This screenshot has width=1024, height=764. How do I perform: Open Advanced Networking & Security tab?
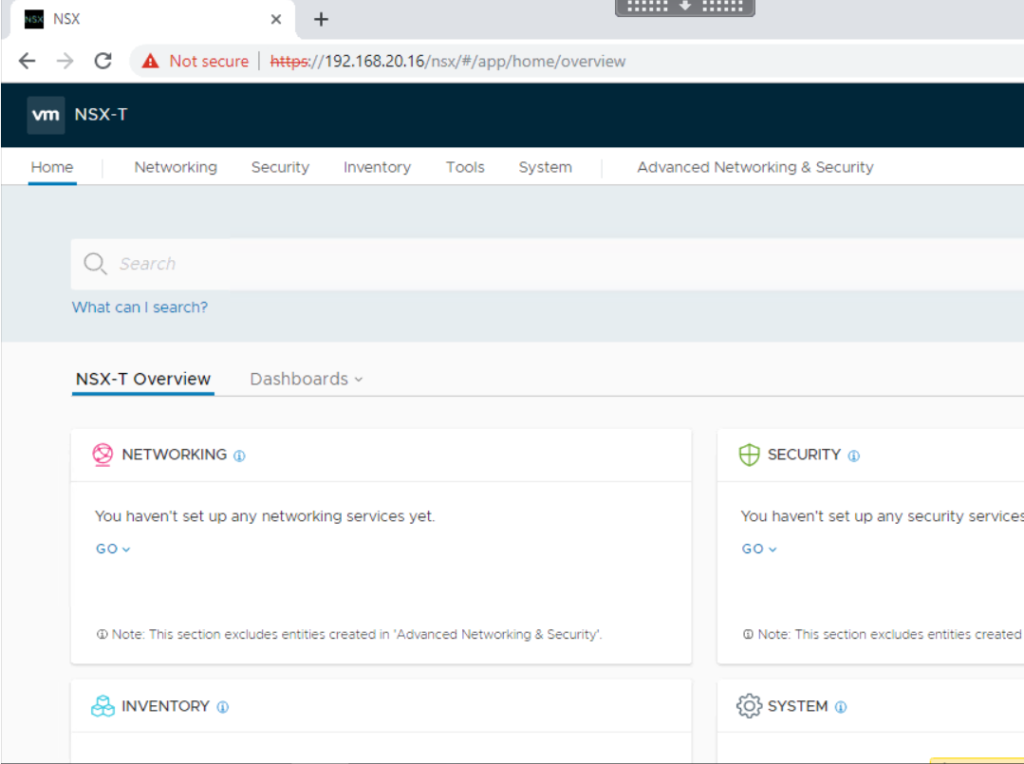coord(755,167)
